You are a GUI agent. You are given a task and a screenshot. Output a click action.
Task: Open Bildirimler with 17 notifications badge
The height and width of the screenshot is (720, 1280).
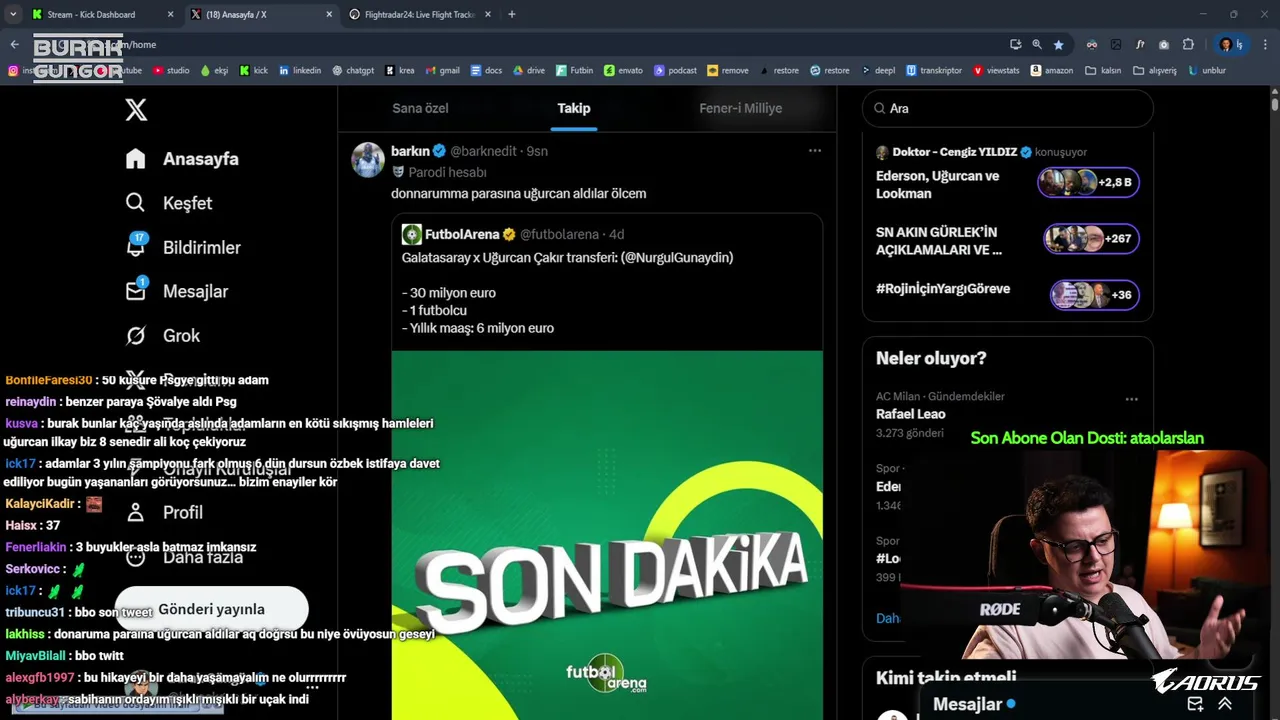tap(183, 247)
